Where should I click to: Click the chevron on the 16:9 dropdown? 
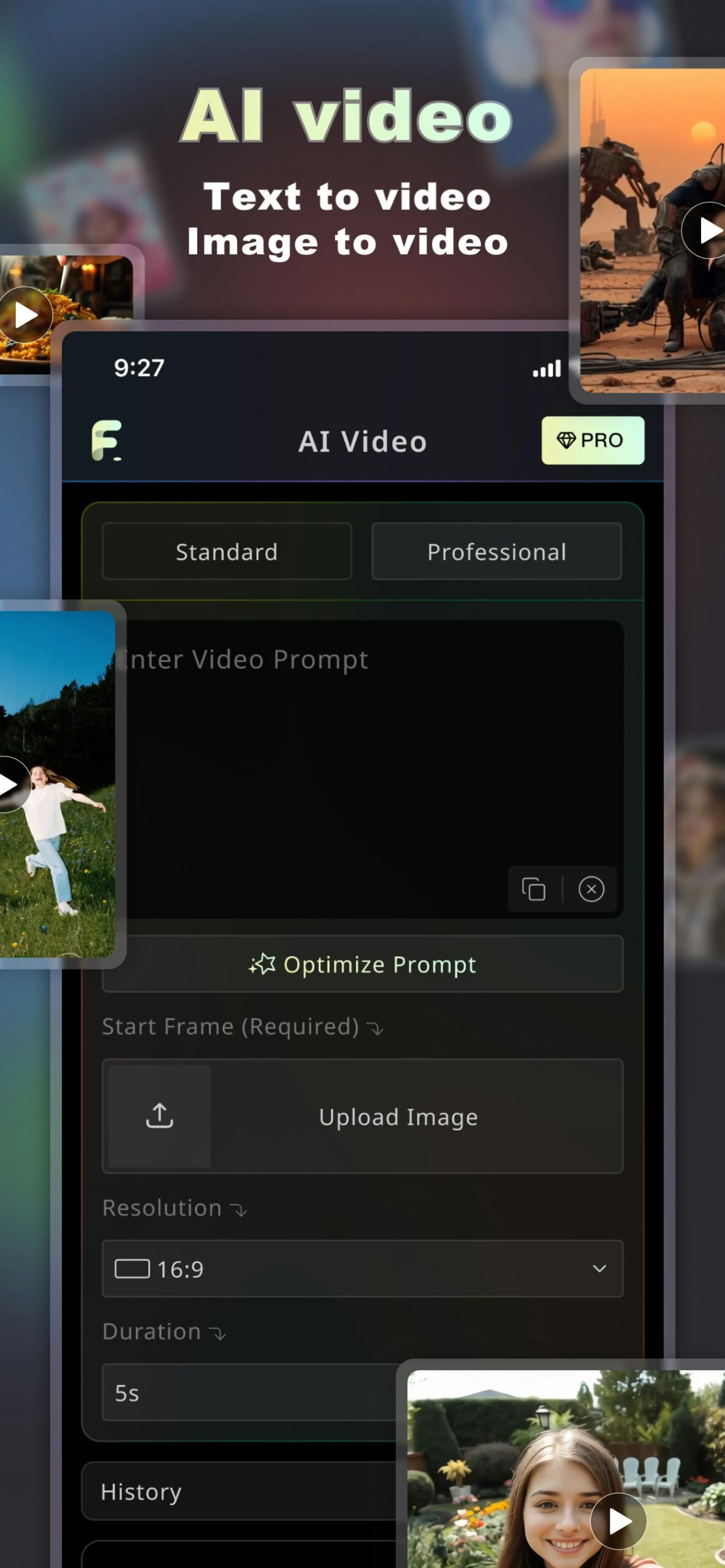coord(599,1268)
